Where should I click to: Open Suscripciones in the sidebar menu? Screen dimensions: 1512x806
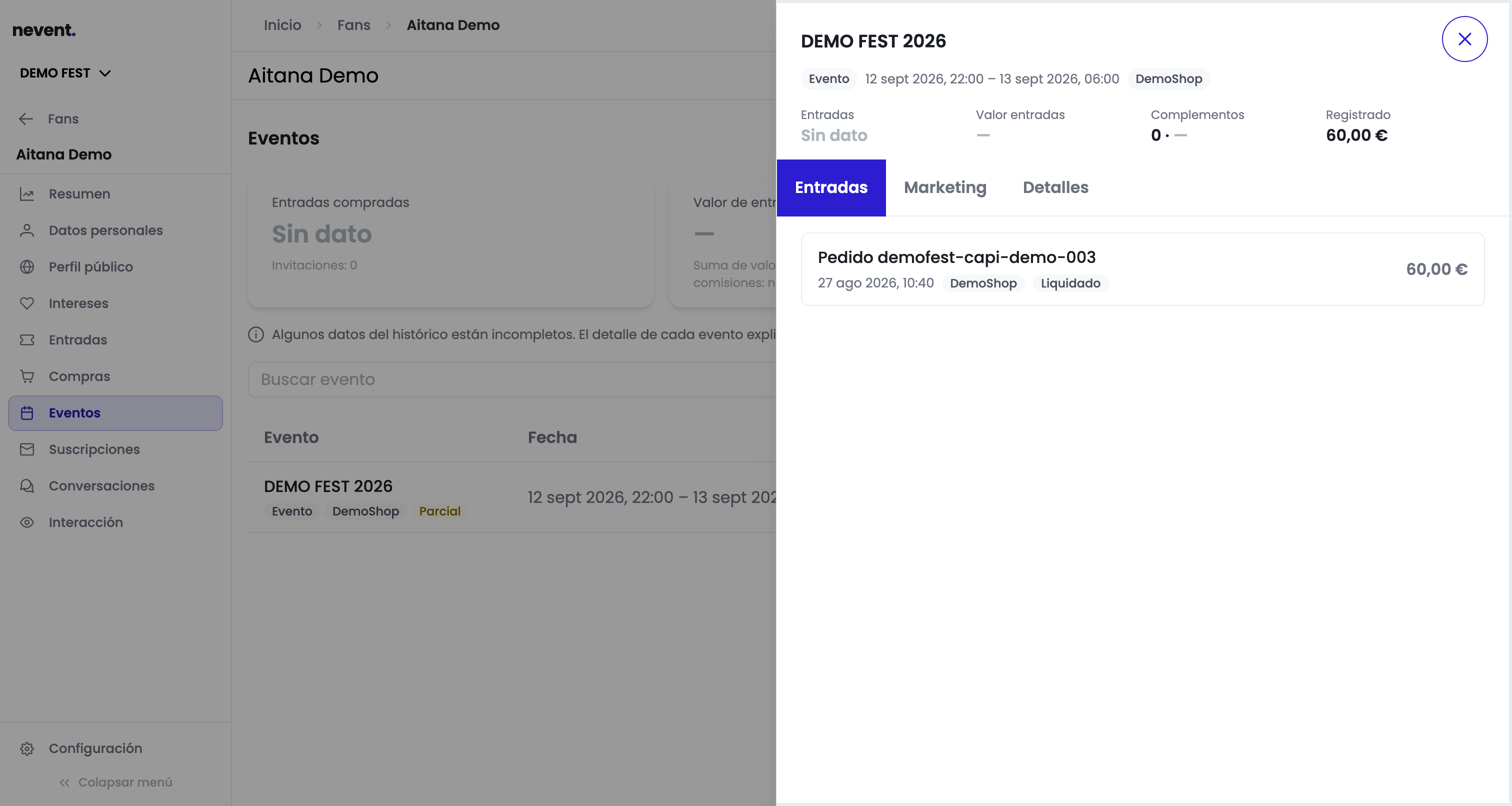[115, 449]
